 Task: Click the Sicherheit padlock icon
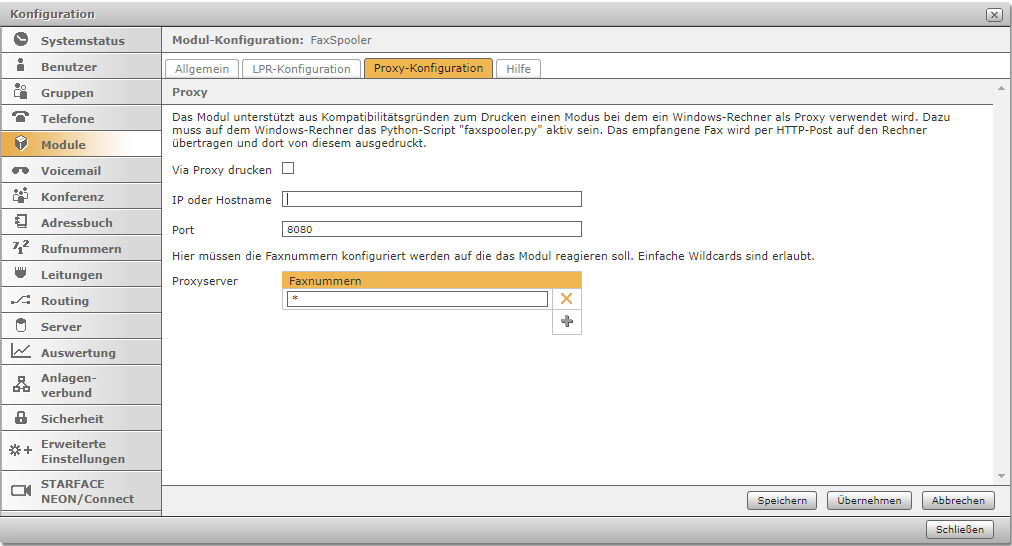[20, 418]
